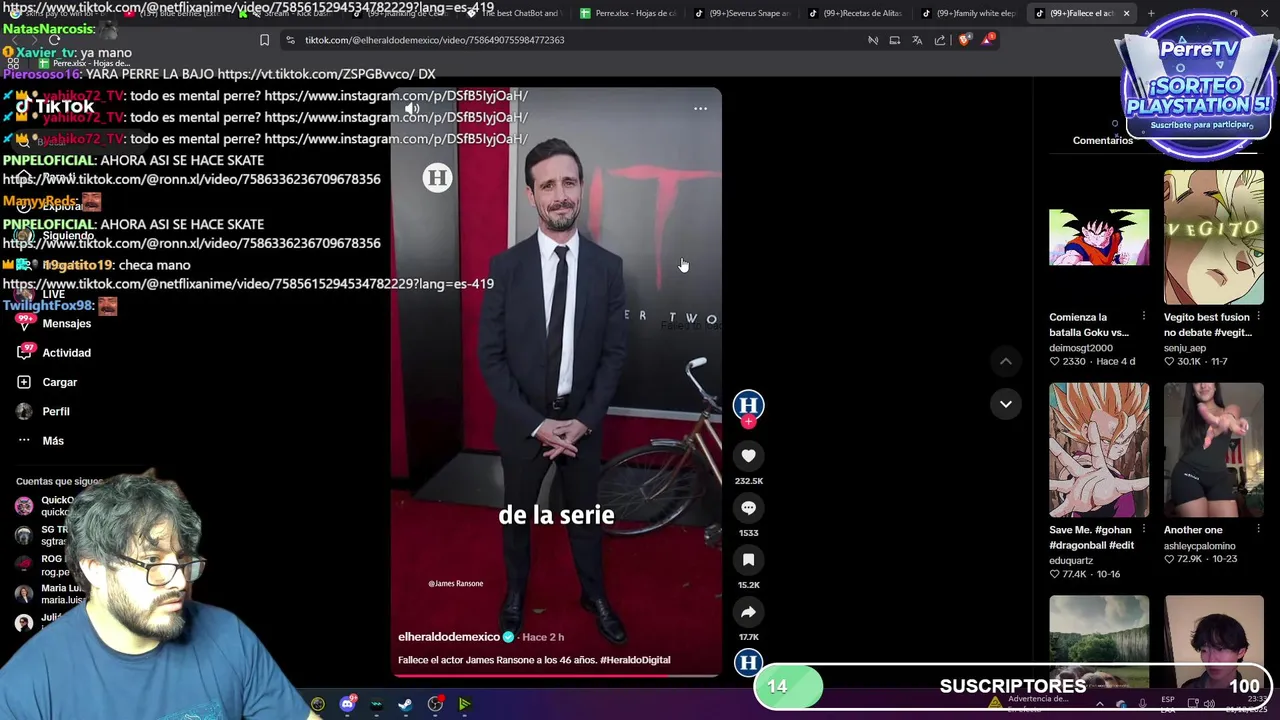This screenshot has width=1280, height=720.
Task: Seek using the video progress bar
Action: click(x=556, y=675)
